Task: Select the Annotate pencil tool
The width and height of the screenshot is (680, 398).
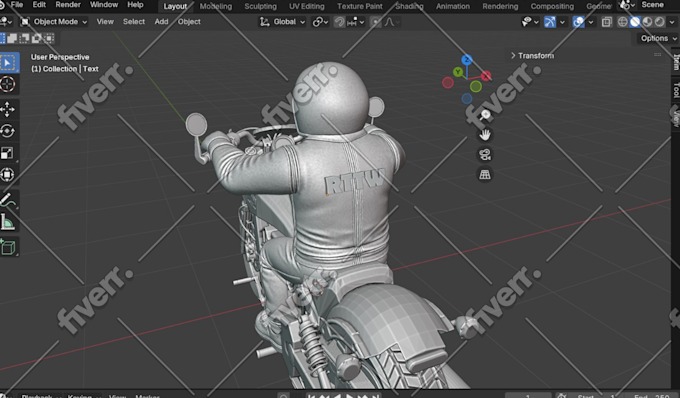Action: point(7,200)
